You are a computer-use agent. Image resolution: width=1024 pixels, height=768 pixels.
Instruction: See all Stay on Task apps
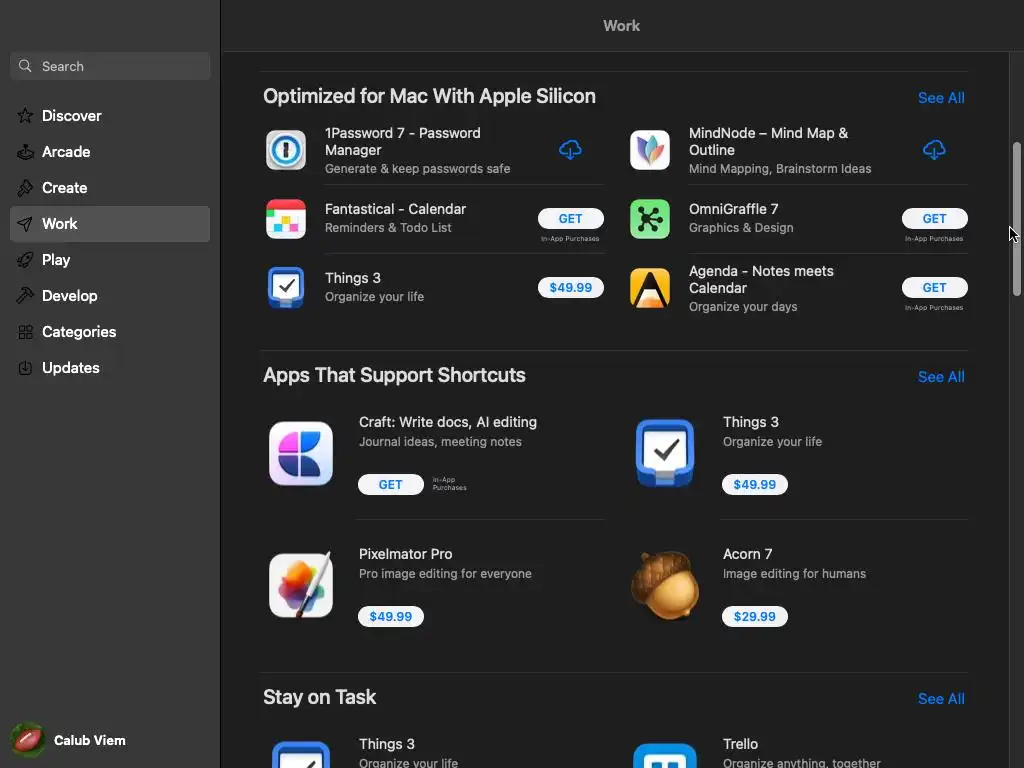(941, 699)
